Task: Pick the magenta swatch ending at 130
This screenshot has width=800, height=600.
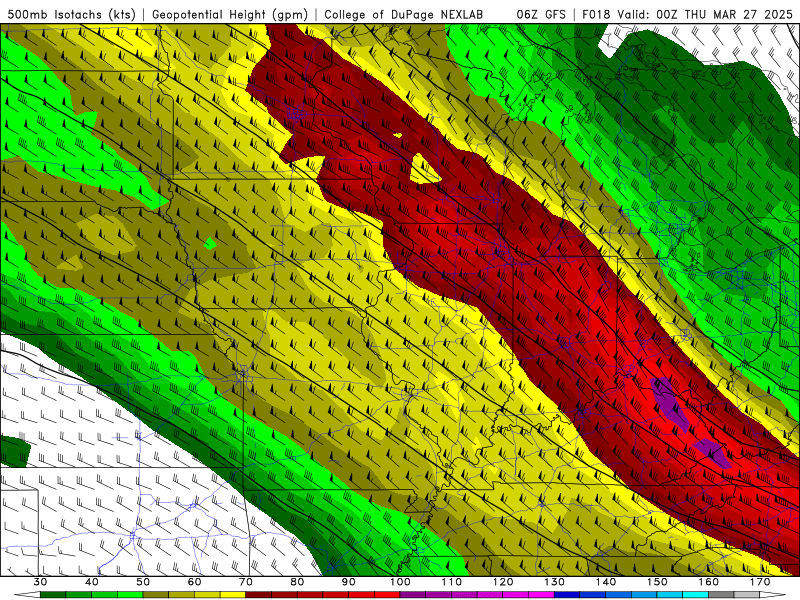Action: click(542, 595)
